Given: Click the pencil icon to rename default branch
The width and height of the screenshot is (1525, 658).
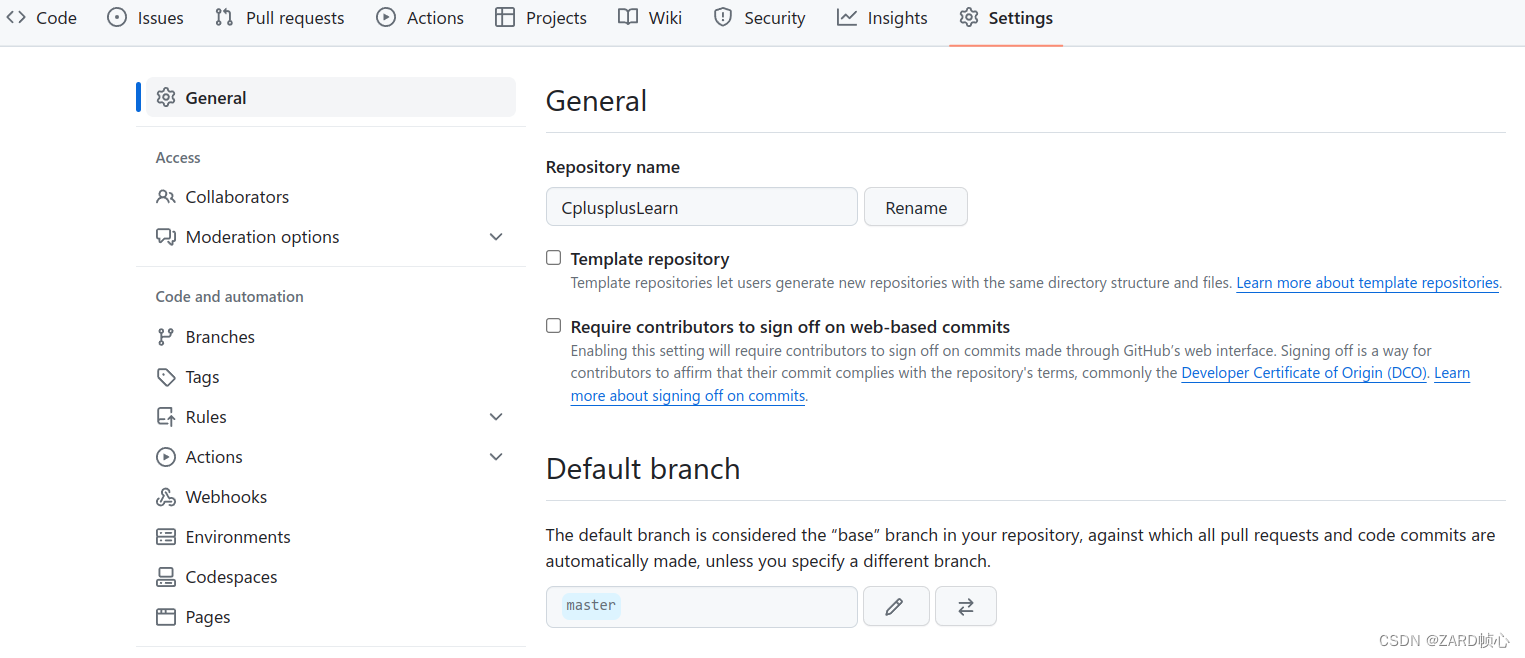Looking at the screenshot, I should pos(895,606).
